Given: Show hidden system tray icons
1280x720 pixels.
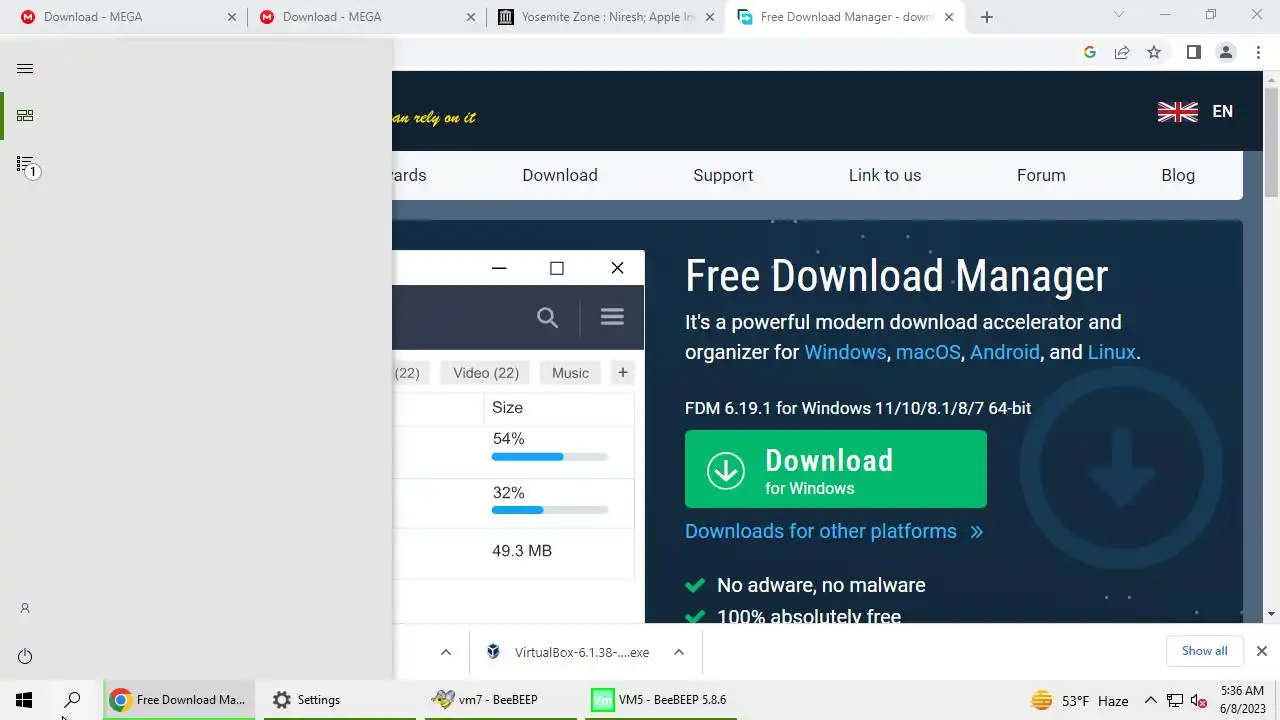Looking at the screenshot, I should pyautogui.click(x=1150, y=701).
